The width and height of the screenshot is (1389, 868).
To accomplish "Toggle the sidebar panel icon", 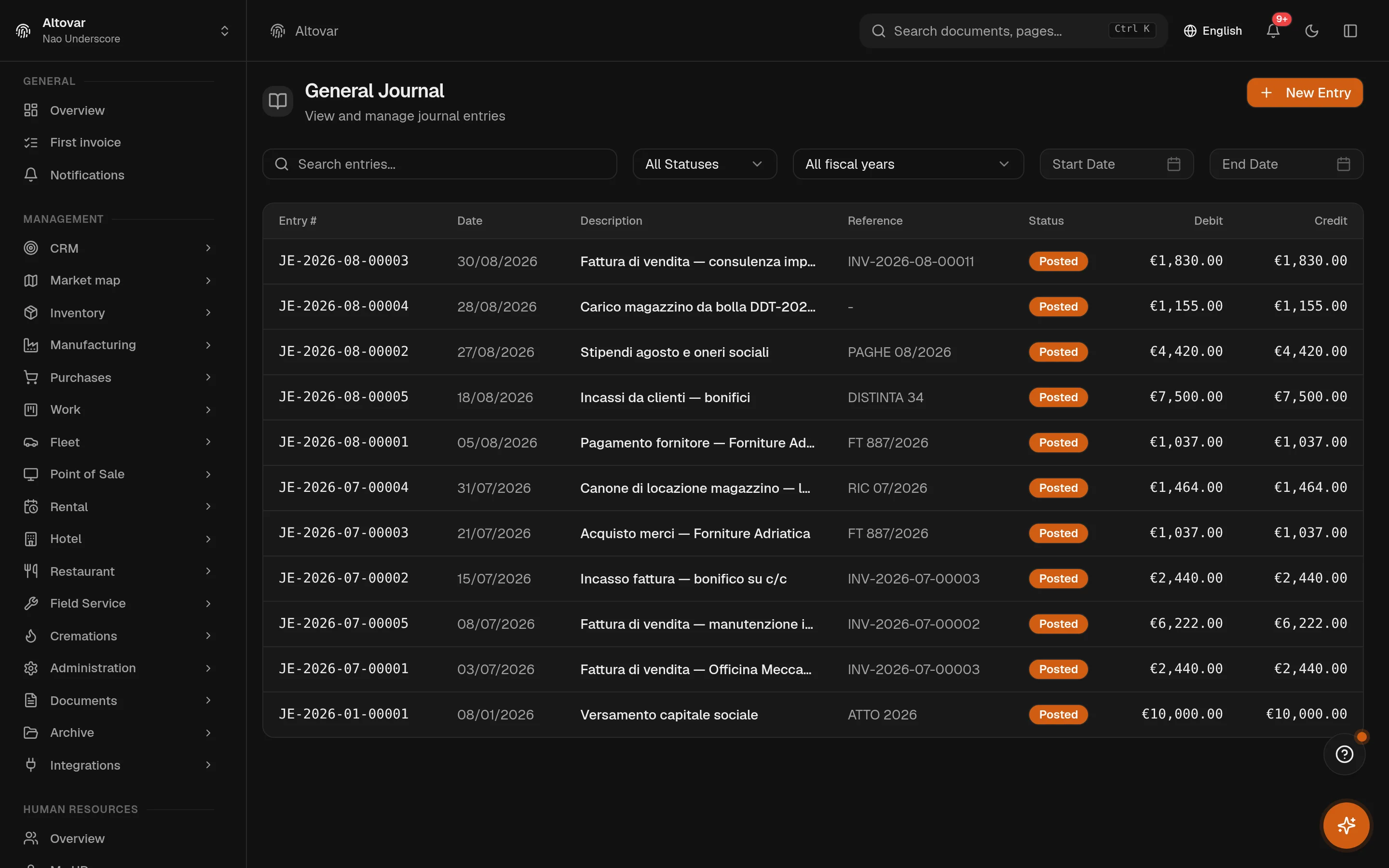I will coord(1350,31).
